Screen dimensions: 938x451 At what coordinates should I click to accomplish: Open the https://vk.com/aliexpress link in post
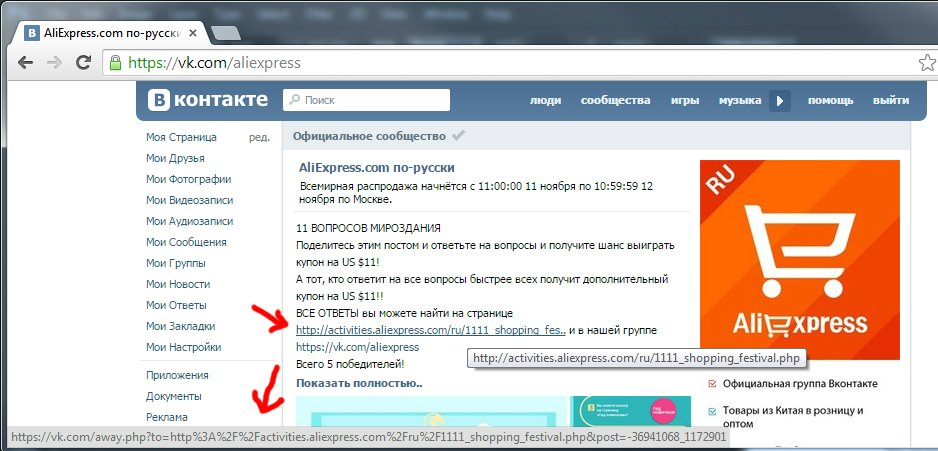pyautogui.click(x=358, y=347)
